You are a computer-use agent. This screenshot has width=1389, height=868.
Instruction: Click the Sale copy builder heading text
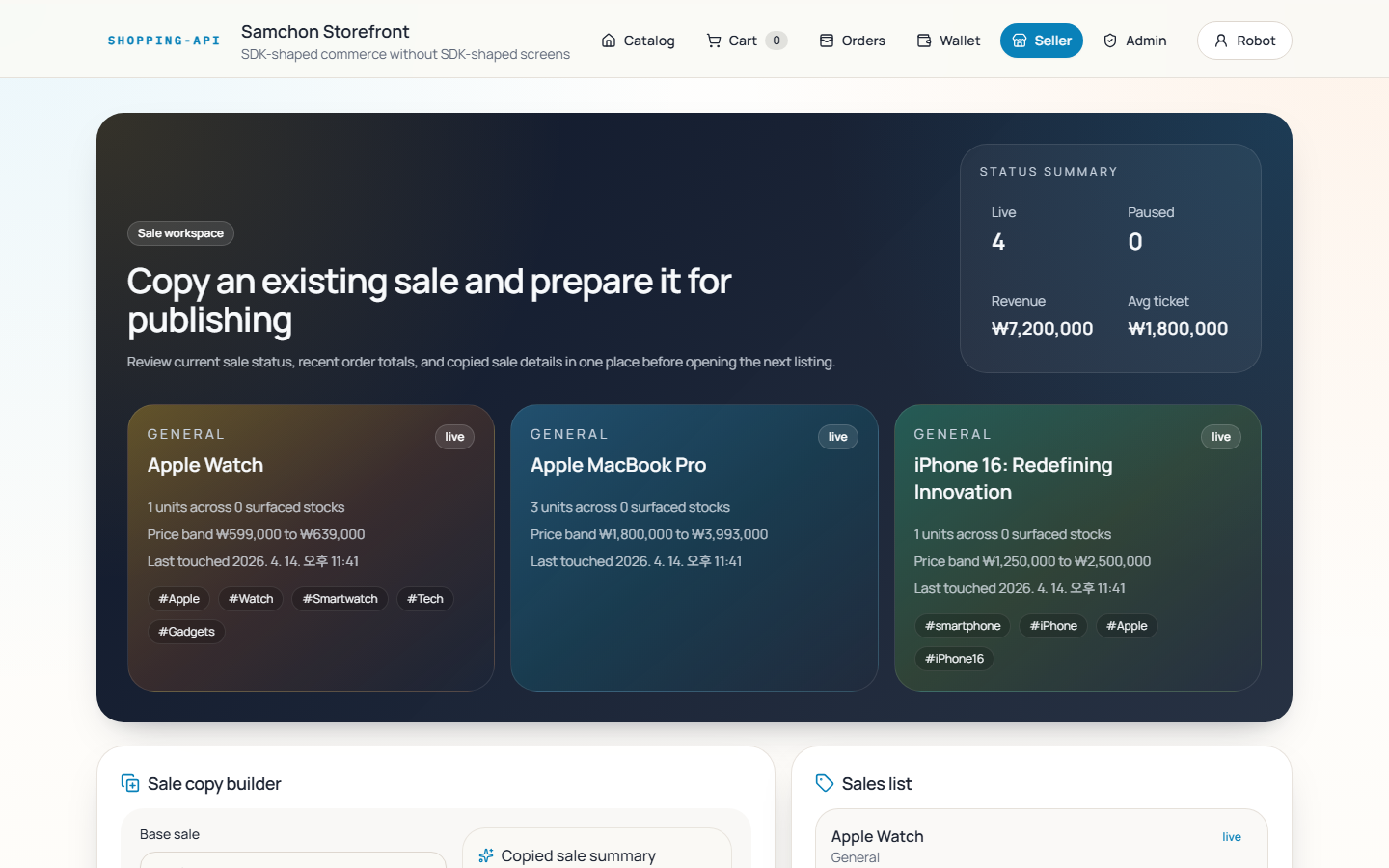pyautogui.click(x=214, y=784)
